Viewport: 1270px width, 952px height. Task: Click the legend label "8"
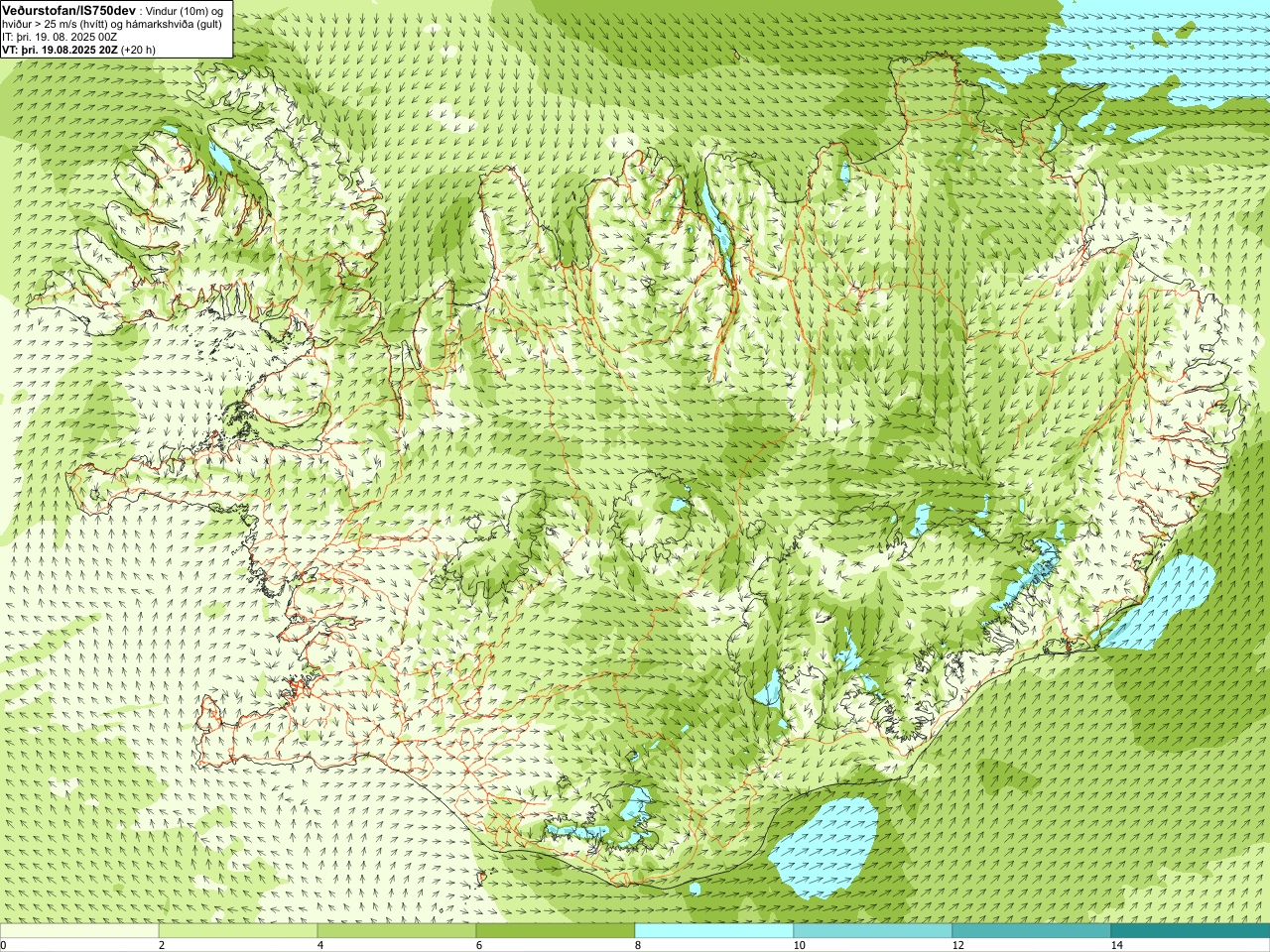click(x=637, y=945)
